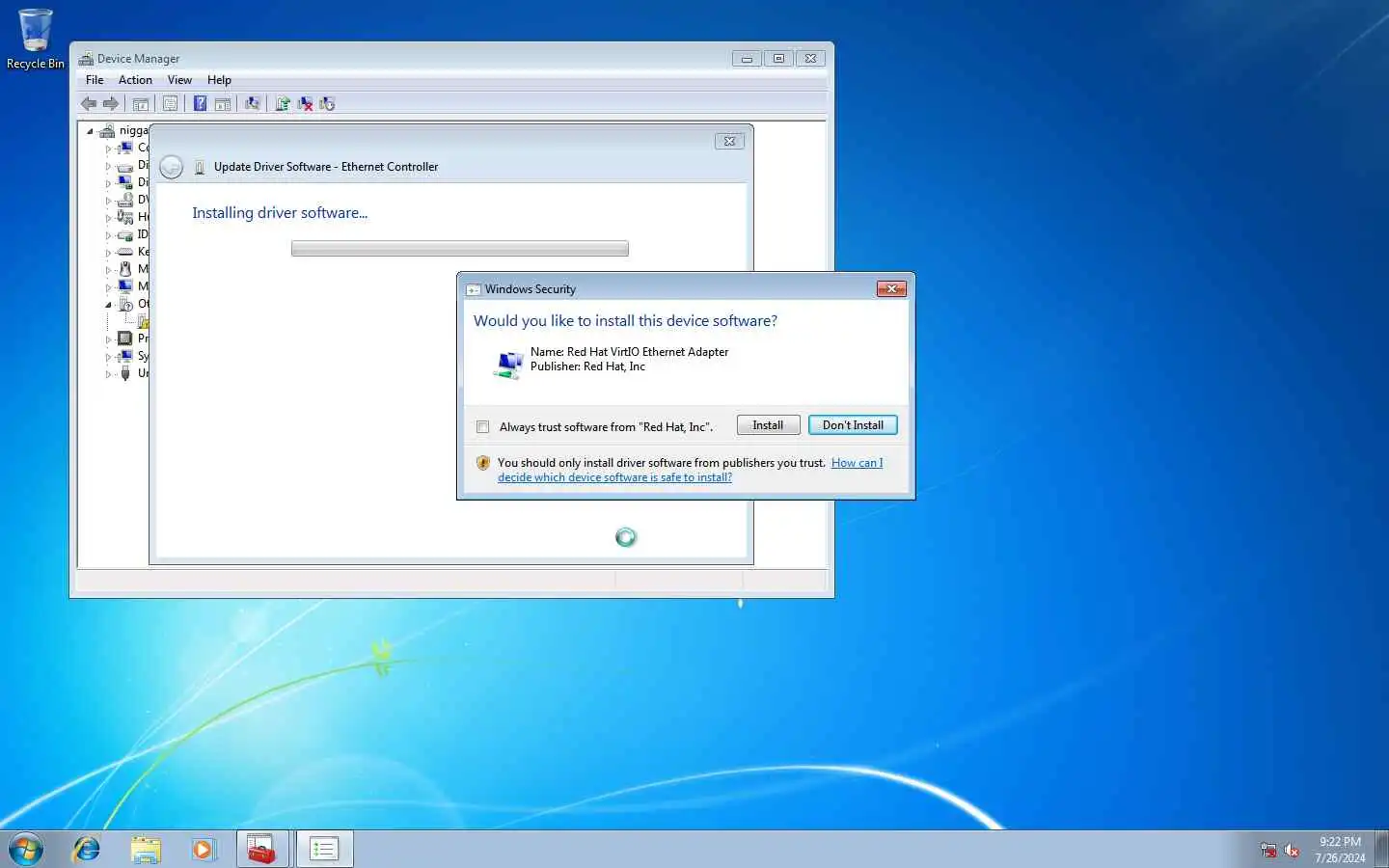The width and height of the screenshot is (1389, 868).
Task: Open Properties from the Device Manager toolbar
Action: point(171,104)
